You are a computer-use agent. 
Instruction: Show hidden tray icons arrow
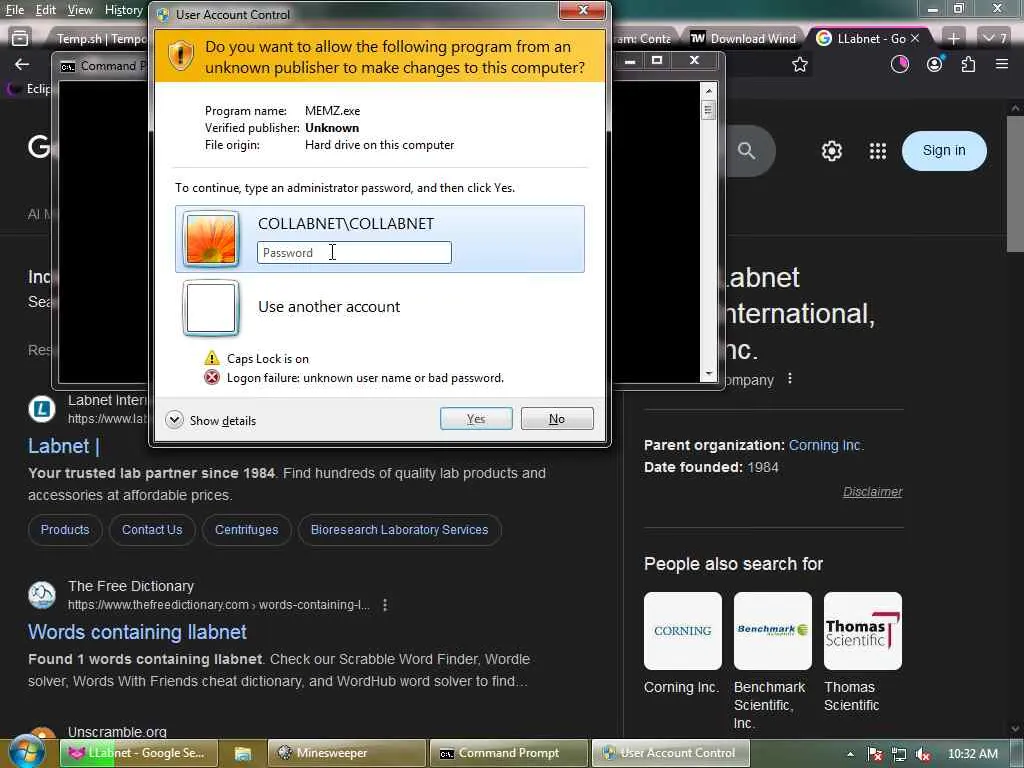pos(850,754)
